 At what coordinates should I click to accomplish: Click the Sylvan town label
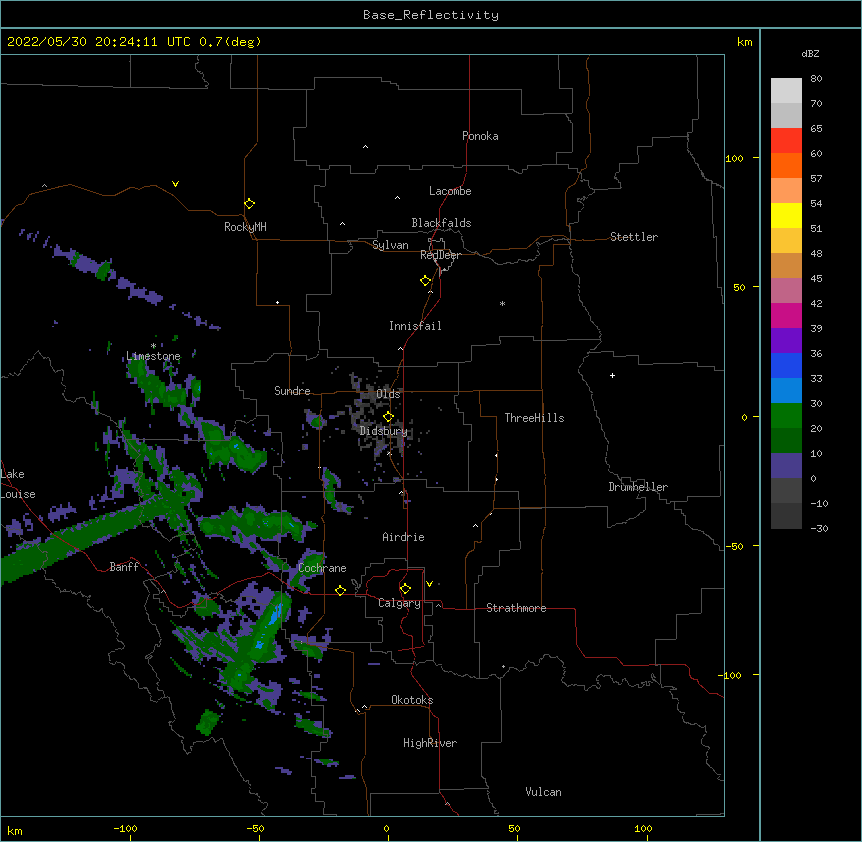tap(390, 245)
